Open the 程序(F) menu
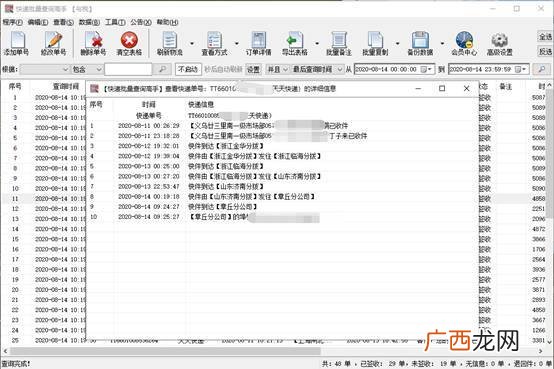This screenshot has height=369, width=554. (12, 22)
